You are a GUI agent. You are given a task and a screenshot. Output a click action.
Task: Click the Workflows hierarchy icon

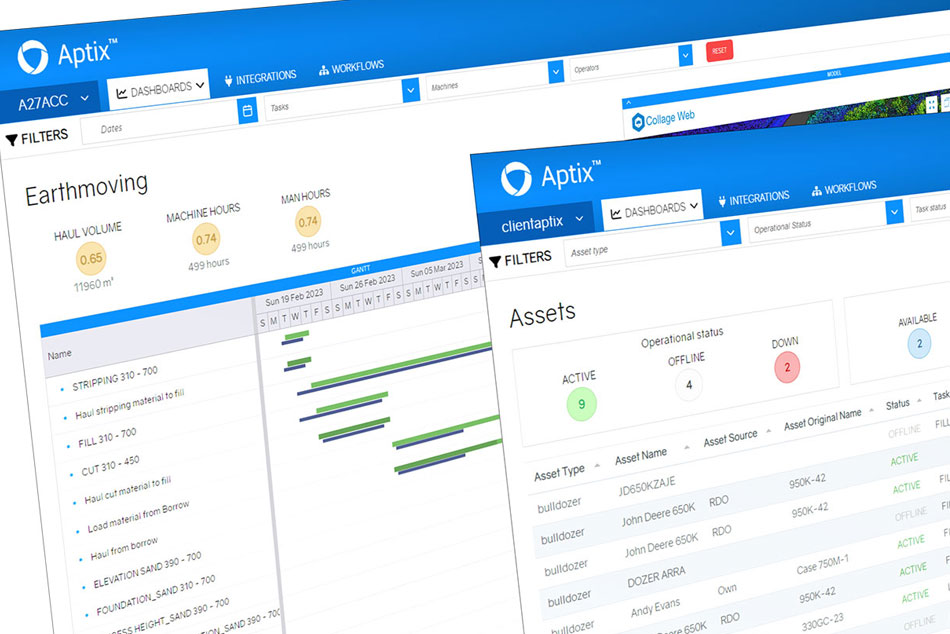322,68
